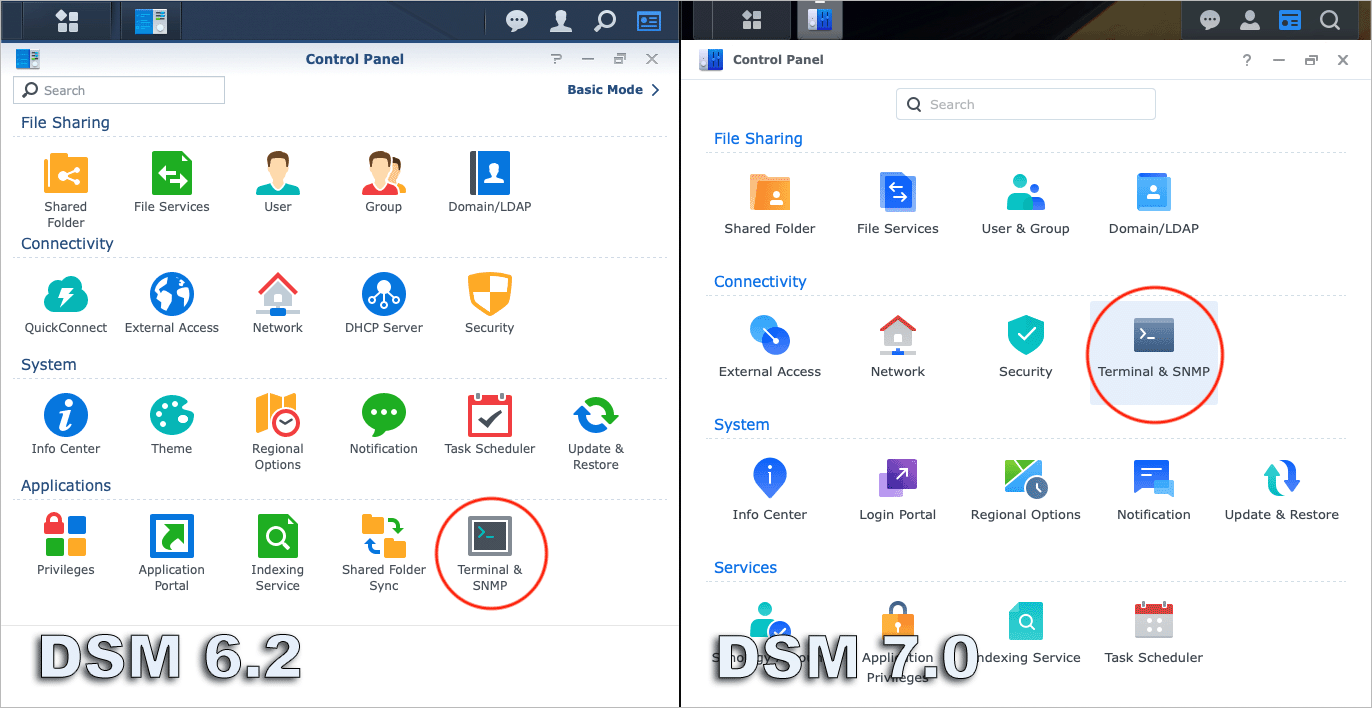Open Regional Options in DSM 6.2 panel
Viewport: 1372px width, 708px height.
(x=278, y=432)
